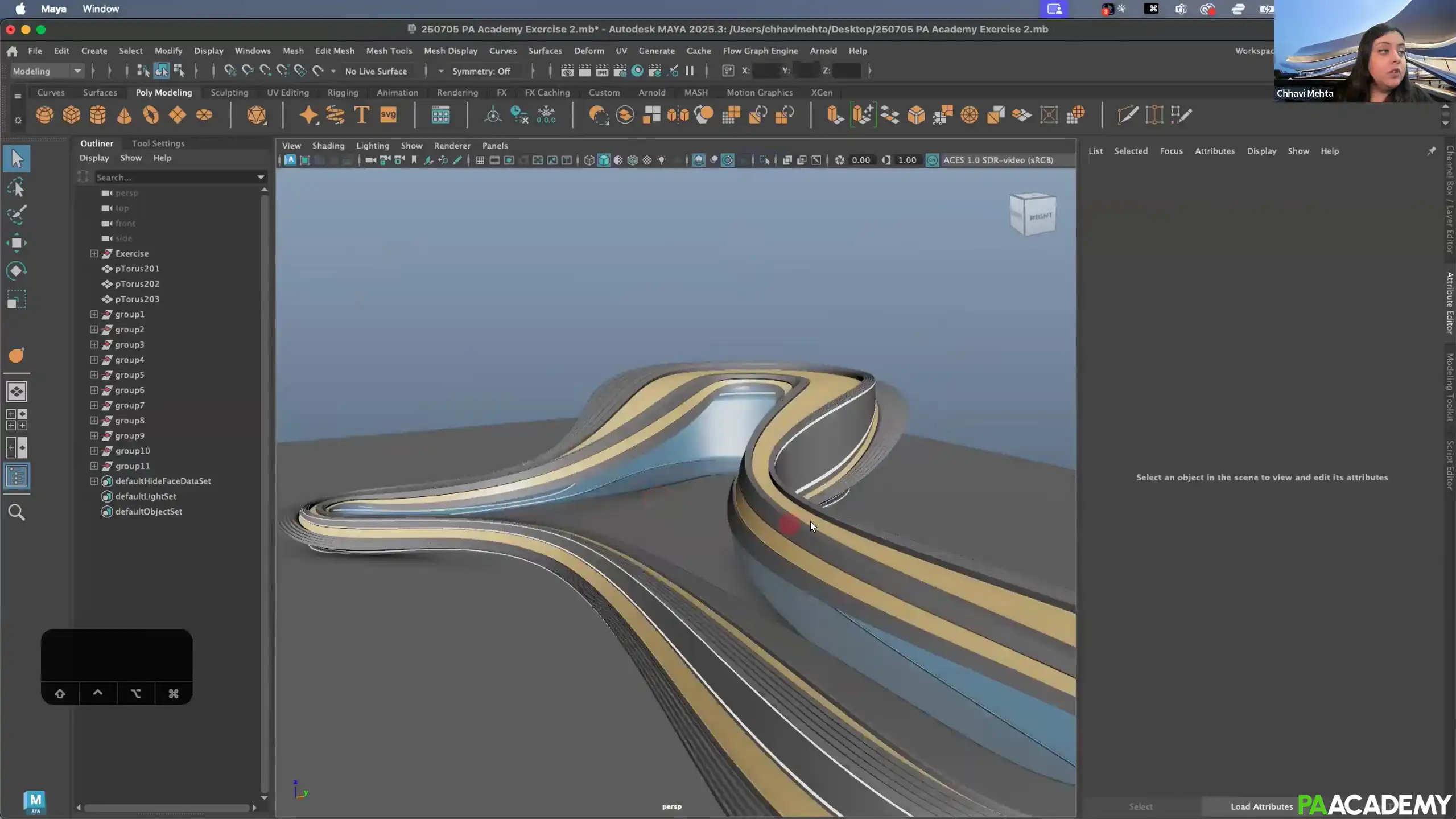The width and height of the screenshot is (1456, 819).
Task: Create a polygon torus from the shelf
Action: 151,115
